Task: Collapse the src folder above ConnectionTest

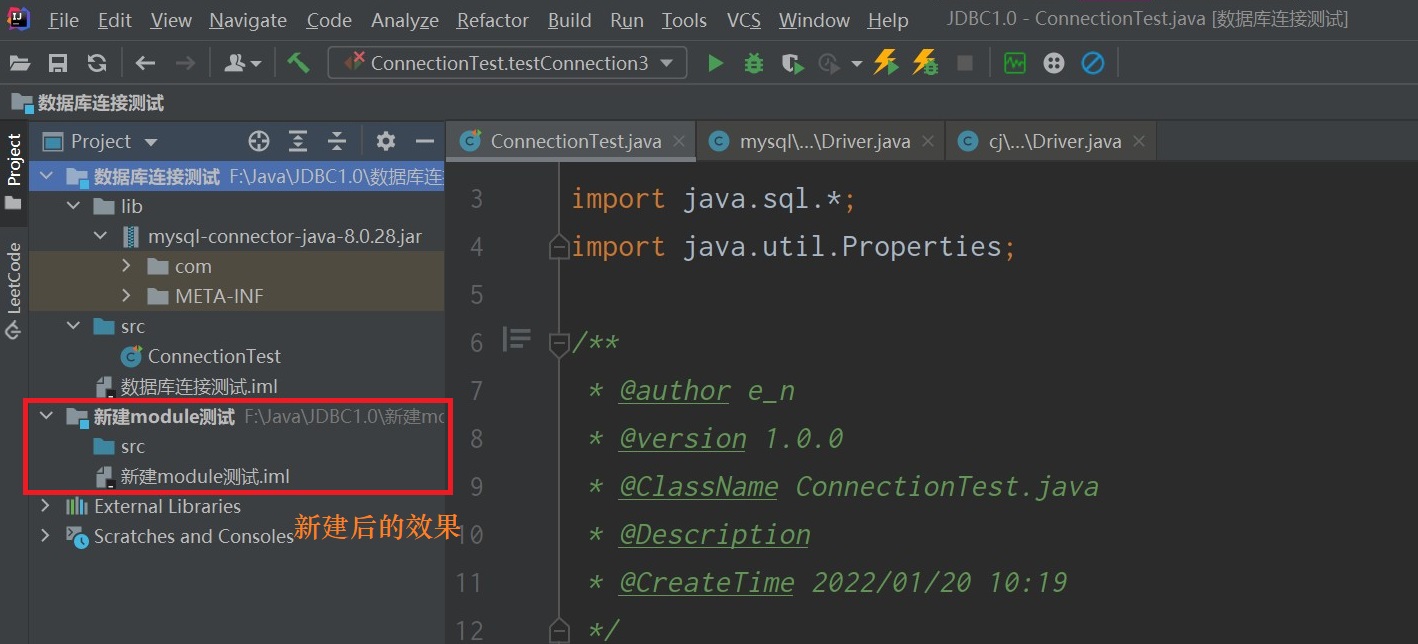Action: tap(73, 326)
